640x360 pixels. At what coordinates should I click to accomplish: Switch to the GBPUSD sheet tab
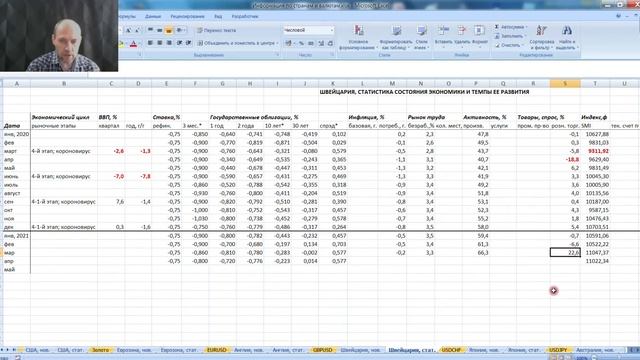322,350
